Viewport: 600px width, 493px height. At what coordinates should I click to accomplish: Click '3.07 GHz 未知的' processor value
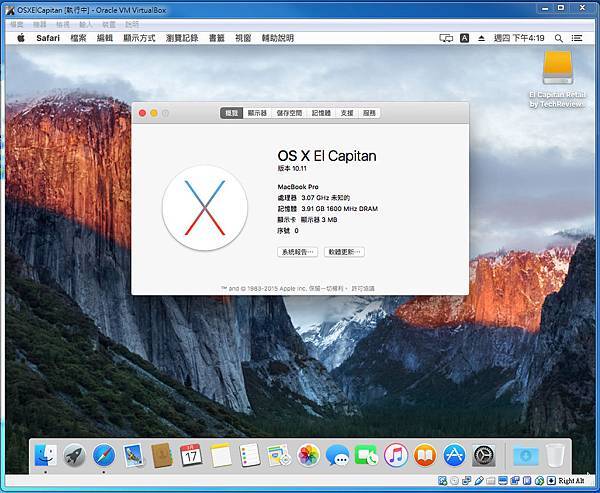point(326,198)
